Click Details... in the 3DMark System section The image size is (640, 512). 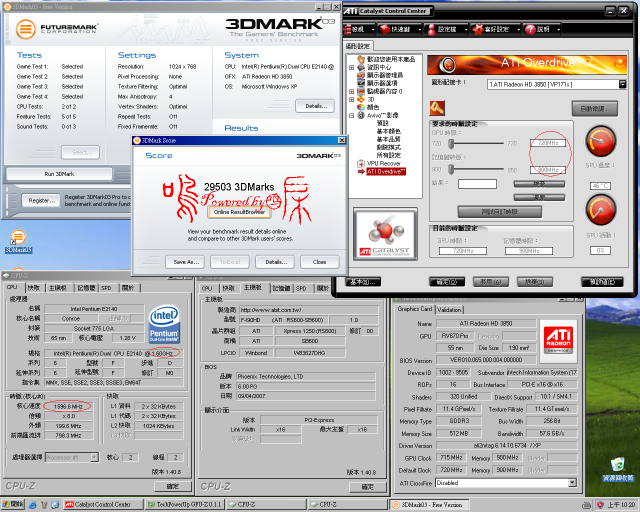click(316, 106)
